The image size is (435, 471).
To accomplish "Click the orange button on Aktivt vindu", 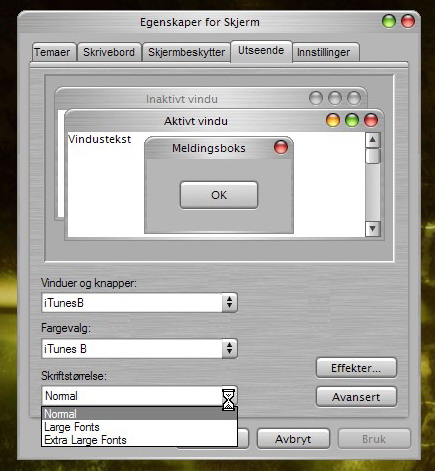I will click(x=333, y=120).
